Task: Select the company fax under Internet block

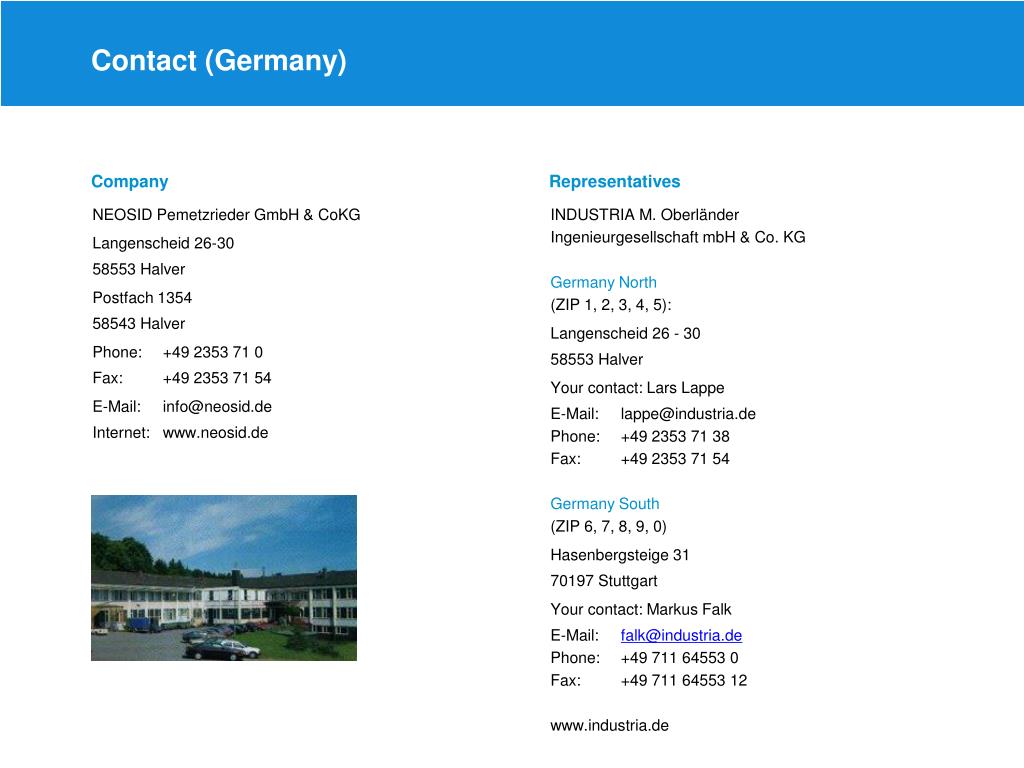Action: click(x=217, y=378)
